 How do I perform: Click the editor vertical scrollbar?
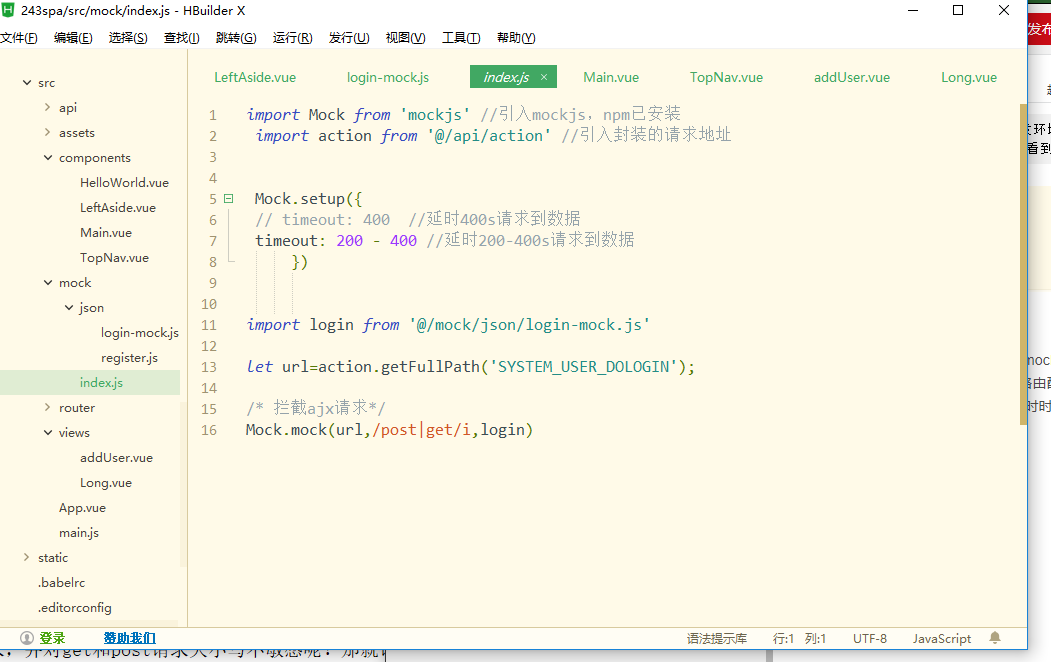pyautogui.click(x=1023, y=265)
